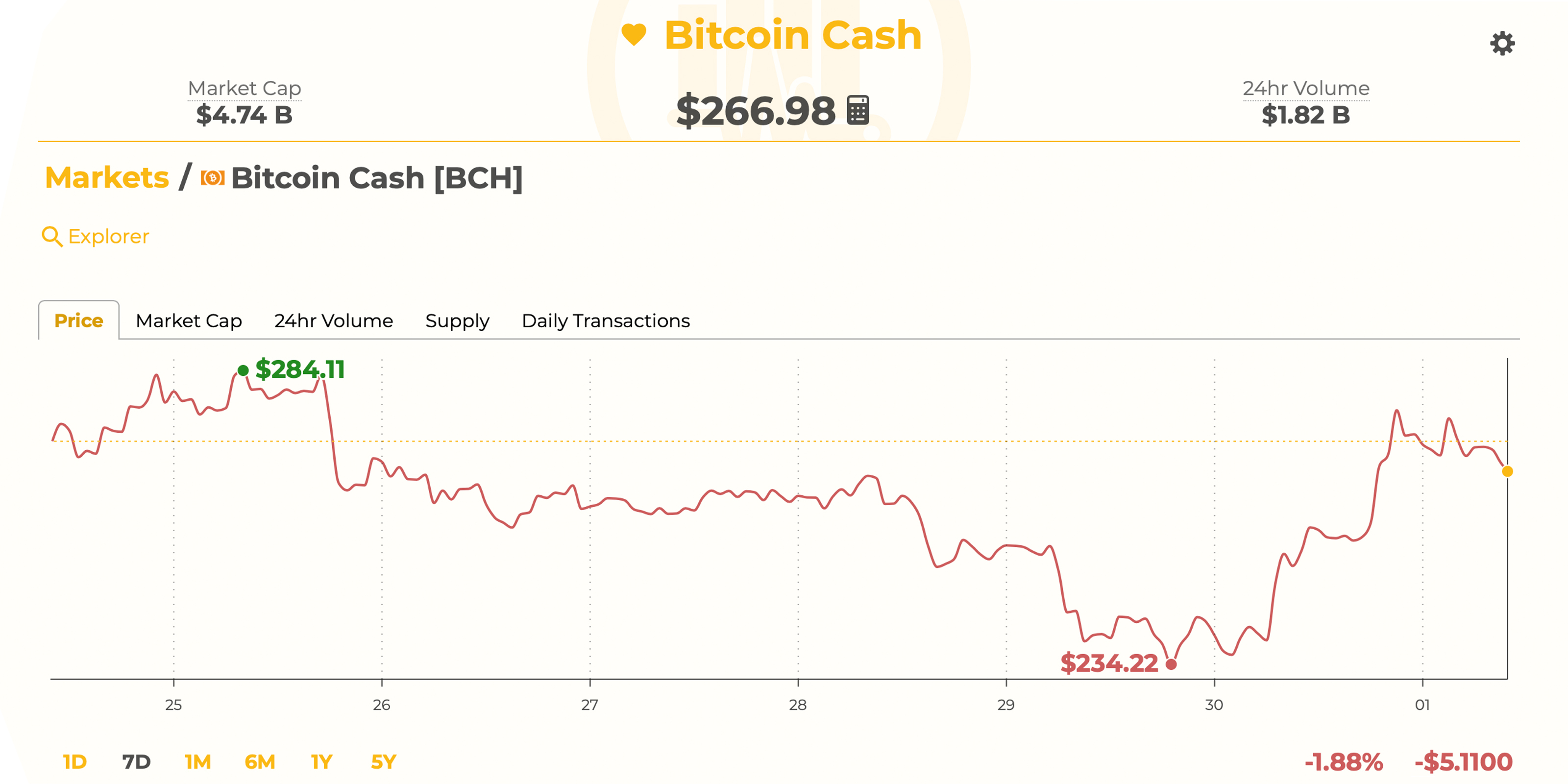Switch chart range to 1M
The height and width of the screenshot is (784, 1568).
197,761
